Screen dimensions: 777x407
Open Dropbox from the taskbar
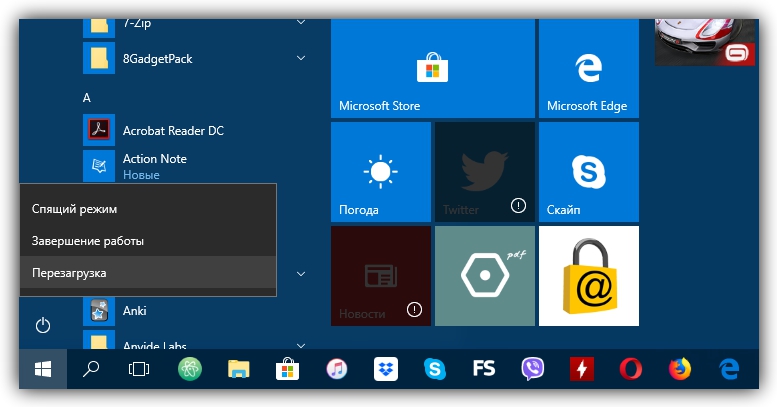386,369
